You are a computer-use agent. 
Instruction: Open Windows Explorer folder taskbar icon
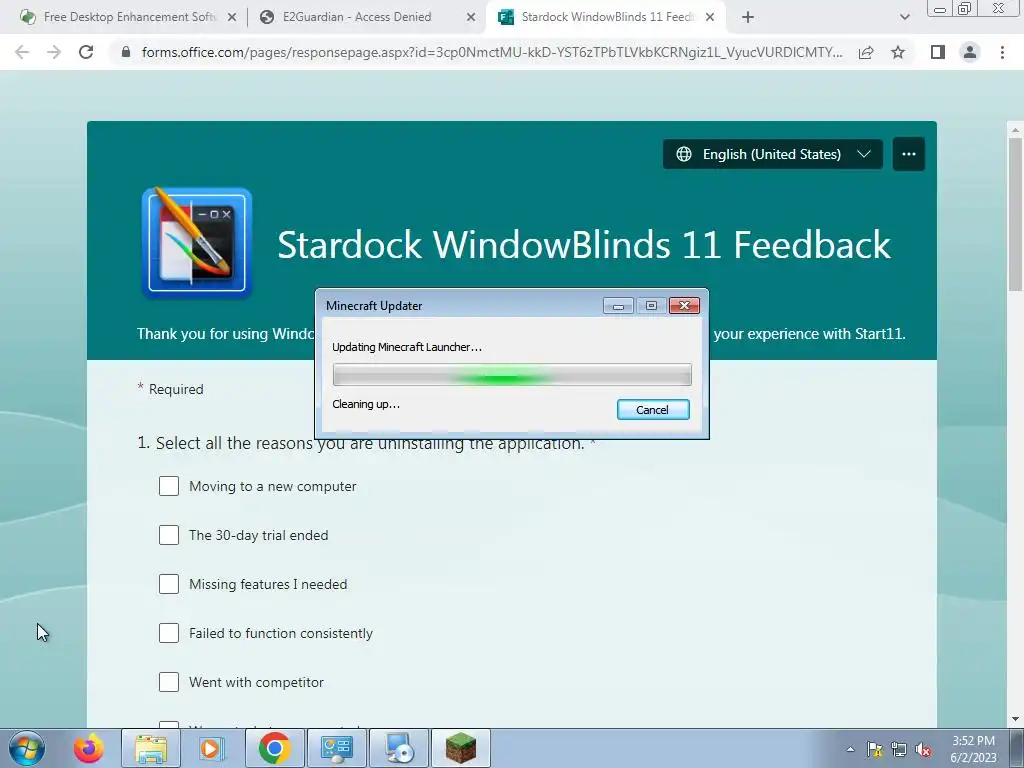click(x=151, y=748)
